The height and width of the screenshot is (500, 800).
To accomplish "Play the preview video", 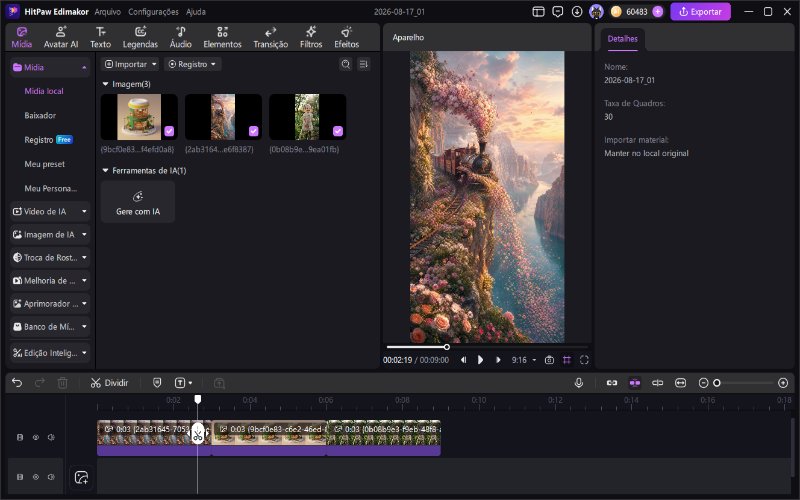I will (480, 360).
